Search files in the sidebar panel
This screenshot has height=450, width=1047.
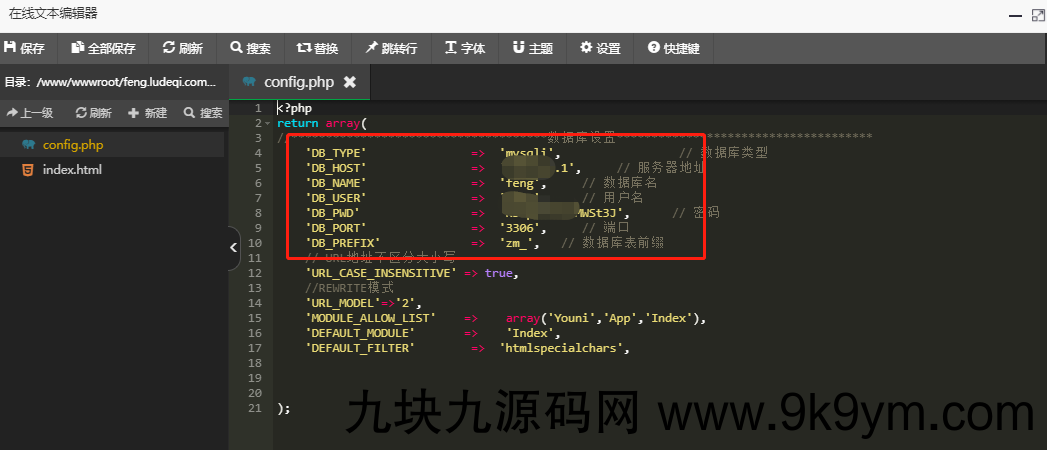click(x=203, y=113)
